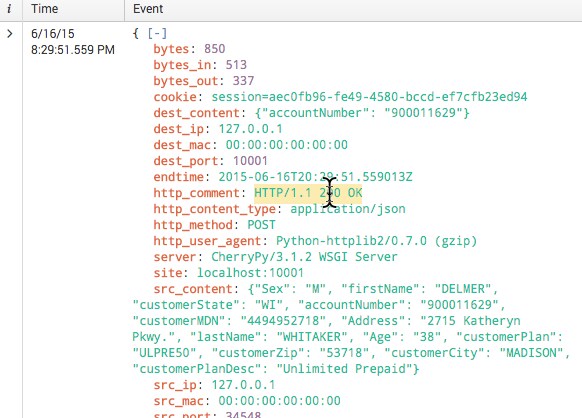The image size is (582, 418).
Task: Collapse the JSON event with the [-] toggle
Action: click(157, 33)
